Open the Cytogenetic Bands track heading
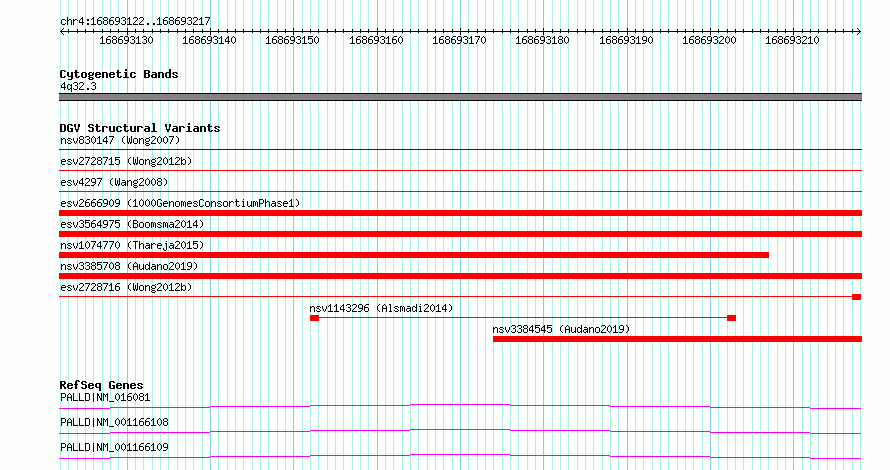Image resolution: width=890 pixels, height=470 pixels. click(119, 74)
